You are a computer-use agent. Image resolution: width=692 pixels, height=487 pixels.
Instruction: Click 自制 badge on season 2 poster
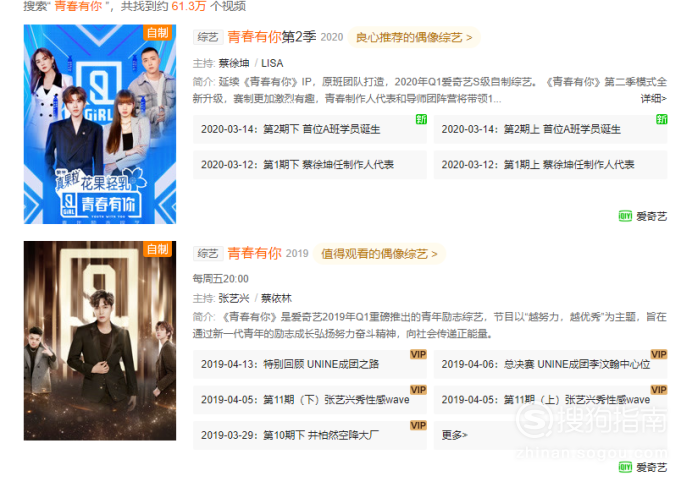pos(158,33)
